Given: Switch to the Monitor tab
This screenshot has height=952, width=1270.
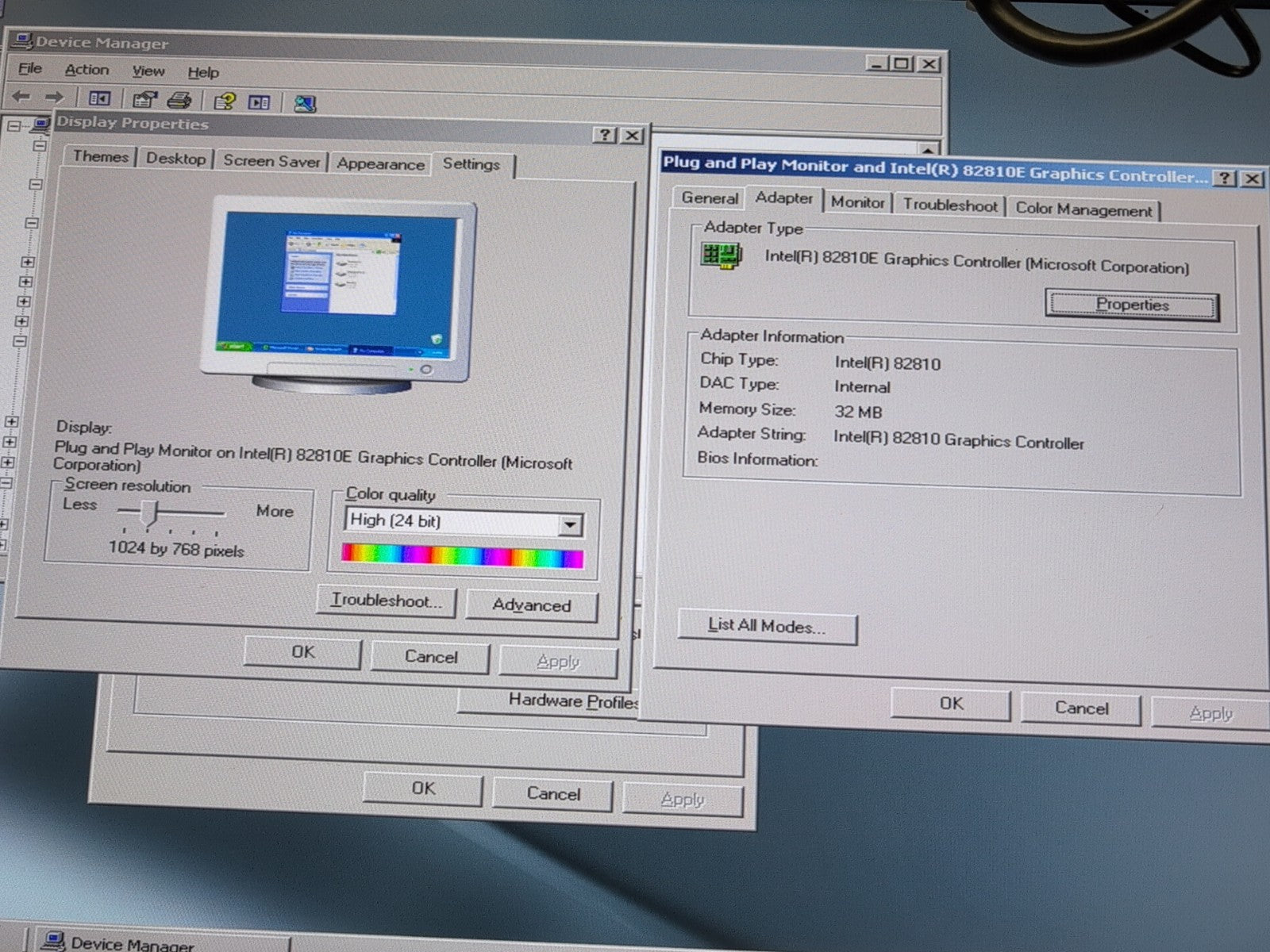Looking at the screenshot, I should pyautogui.click(x=857, y=202).
